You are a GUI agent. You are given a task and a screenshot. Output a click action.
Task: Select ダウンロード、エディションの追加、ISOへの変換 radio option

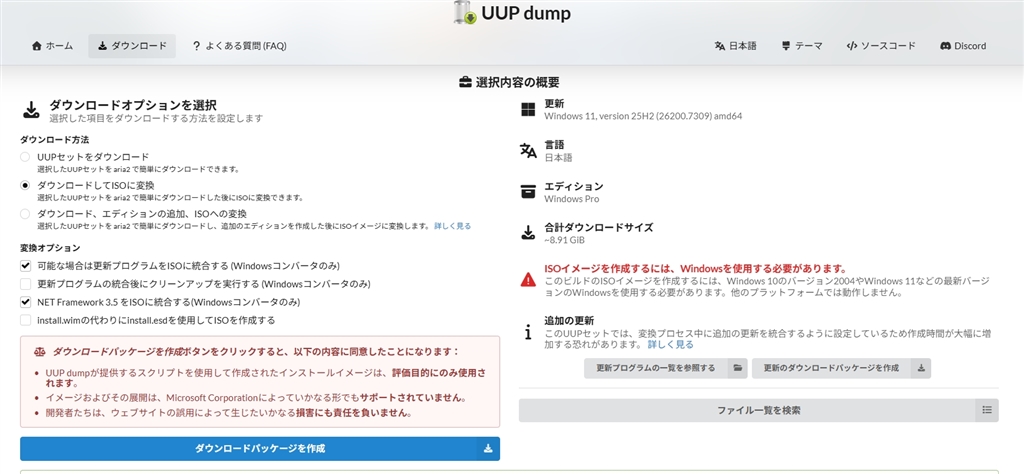(x=25, y=213)
